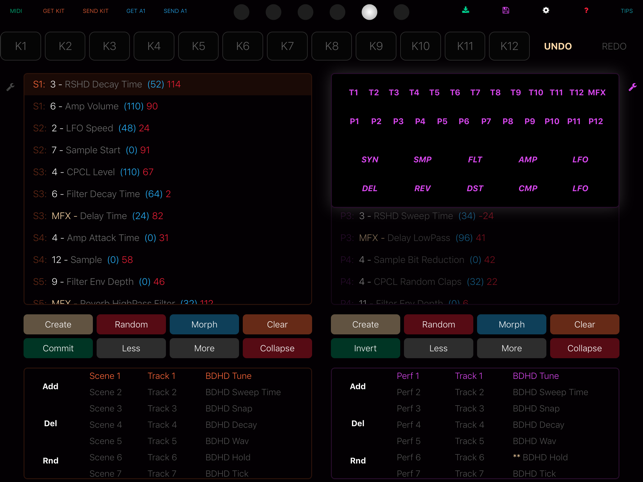Select the SMP parameter group
Screen dimensions: 643x482
tap(422, 160)
